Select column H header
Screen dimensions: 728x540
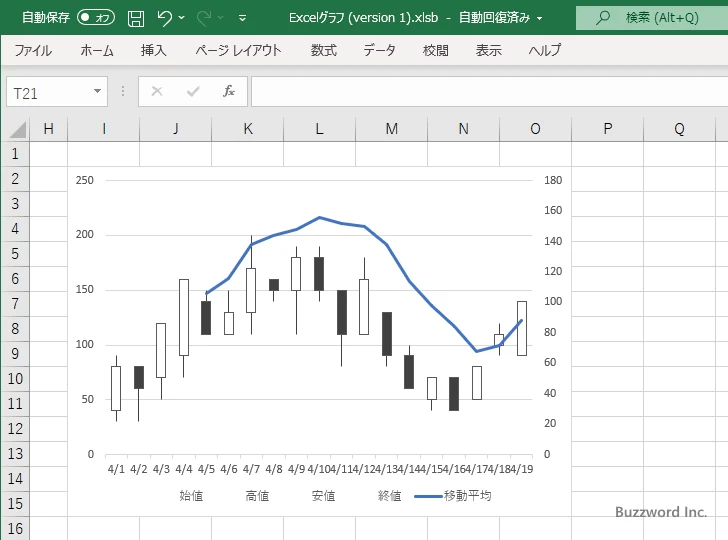(48, 129)
